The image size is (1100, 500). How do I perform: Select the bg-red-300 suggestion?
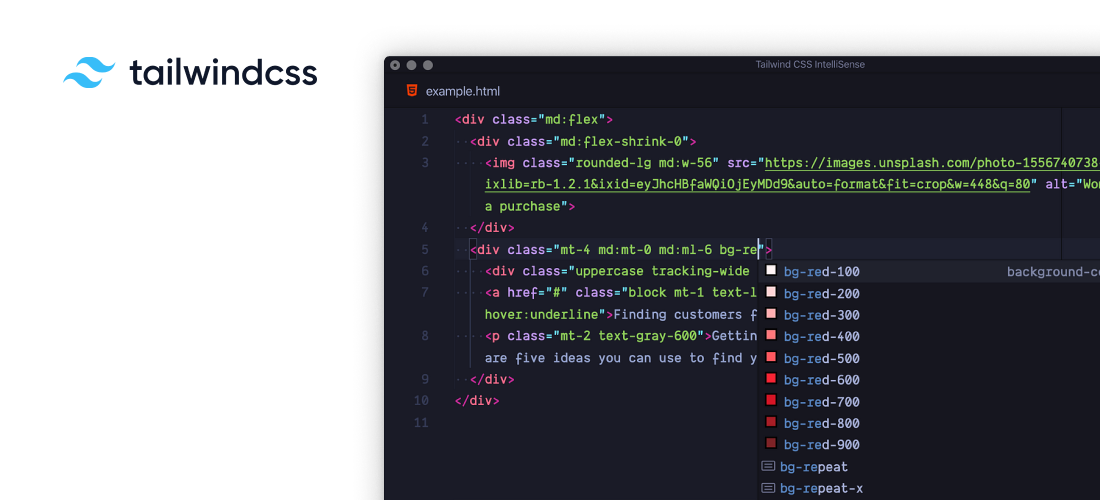pyautogui.click(x=929, y=315)
